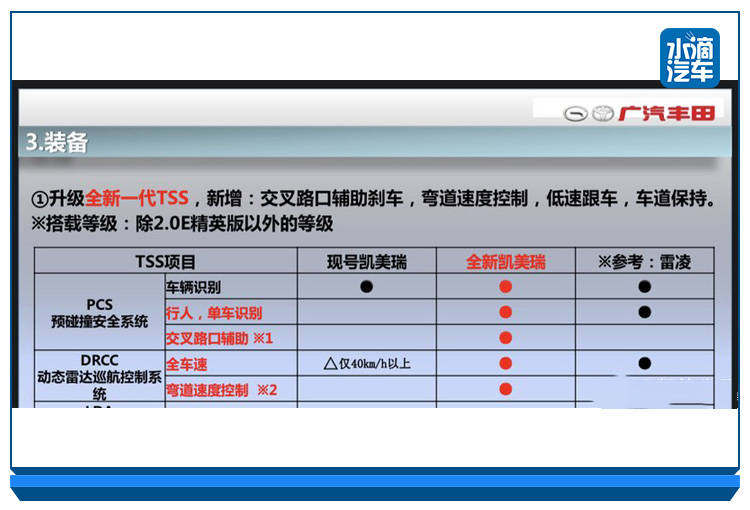Click the '现号凯美瑞' column header
Screen dimensions: 750x510
pos(367,262)
